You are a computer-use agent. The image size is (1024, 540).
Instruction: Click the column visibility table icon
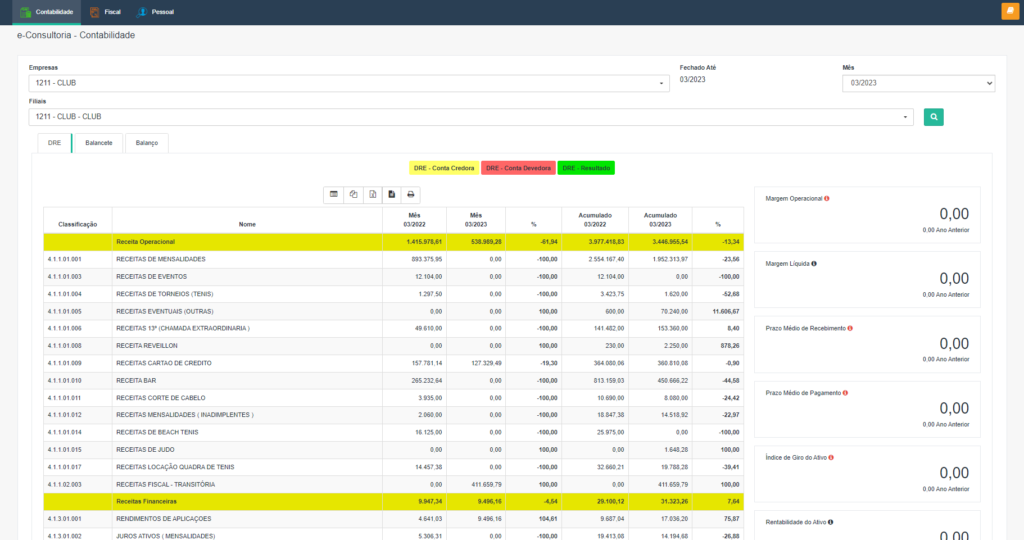[x=334, y=195]
